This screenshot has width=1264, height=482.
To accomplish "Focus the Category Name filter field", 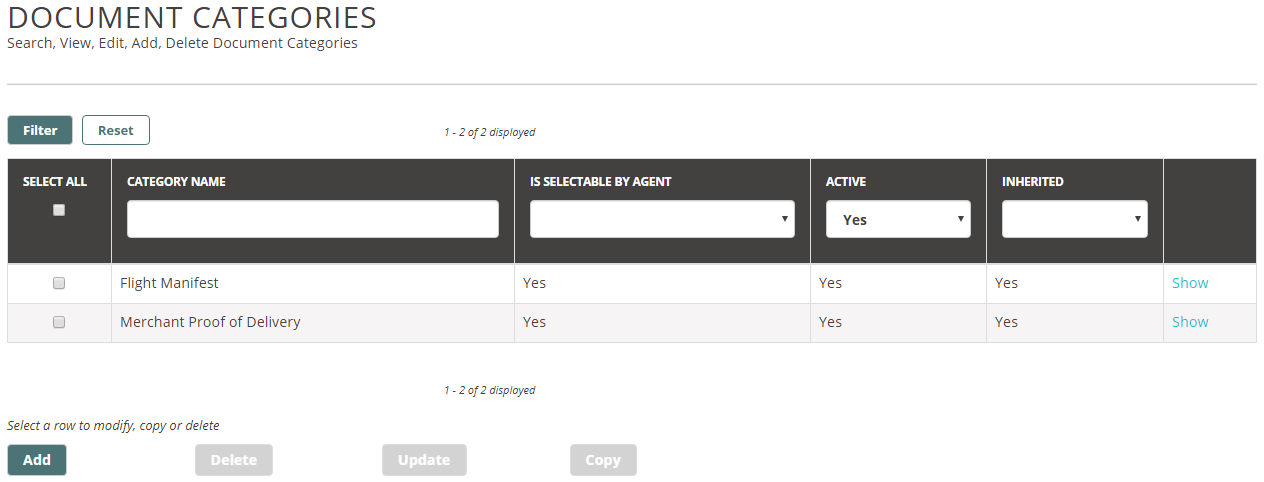I will (313, 219).
